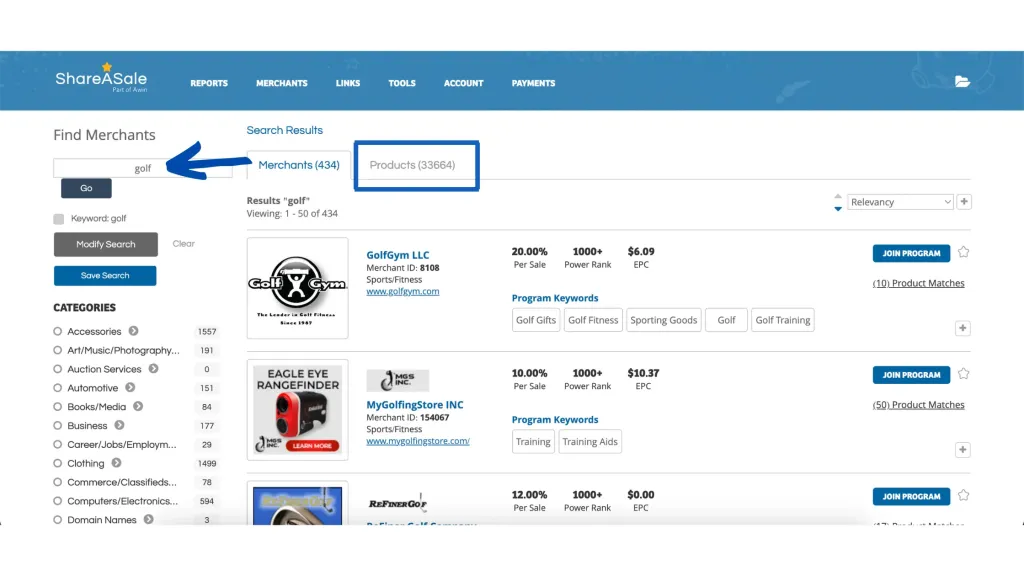1024x576 pixels.
Task: Join the 12.00% per sale merchant's program
Action: [x=911, y=496]
